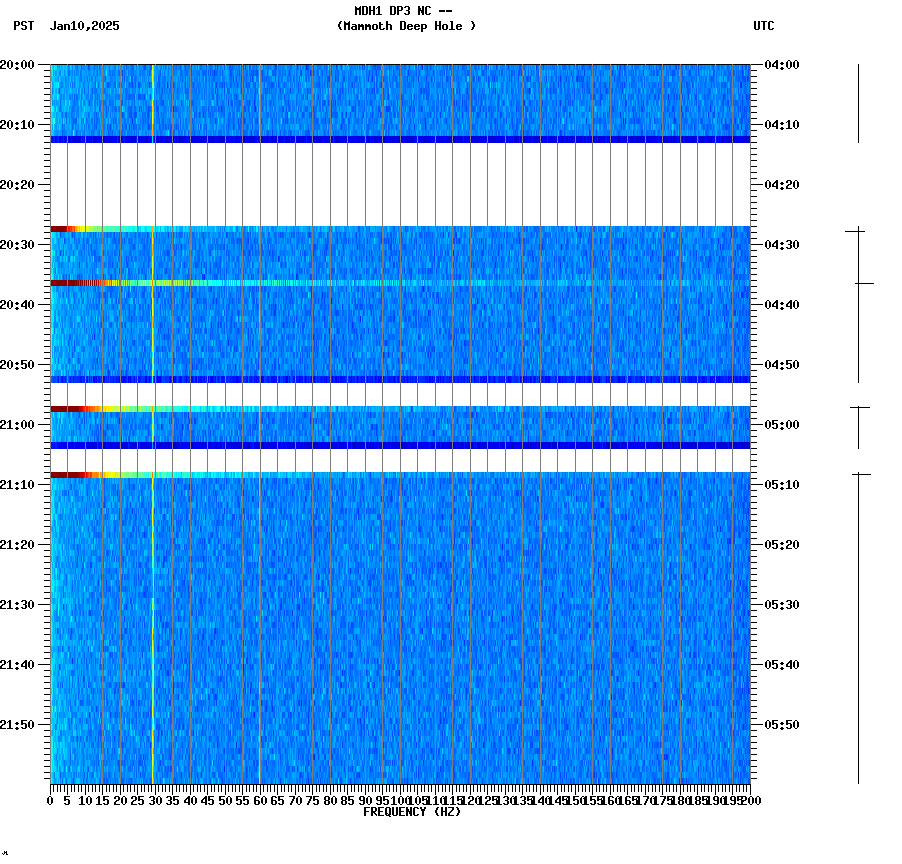902x864 pixels.
Task: Click the white data-gap region around 20:20
Action: [400, 185]
